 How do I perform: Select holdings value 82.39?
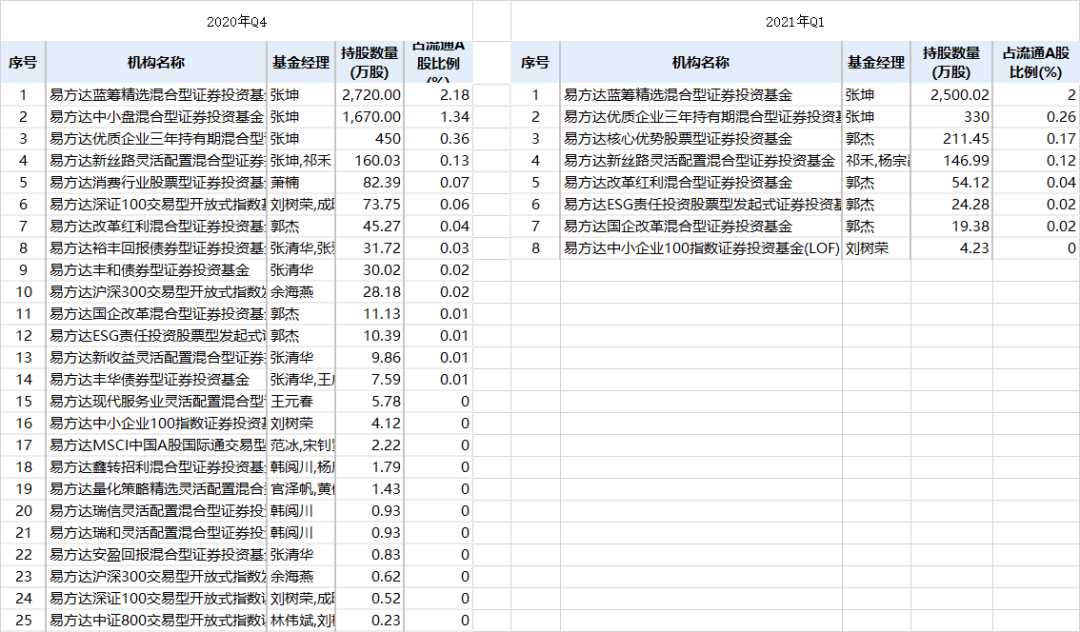coord(370,183)
